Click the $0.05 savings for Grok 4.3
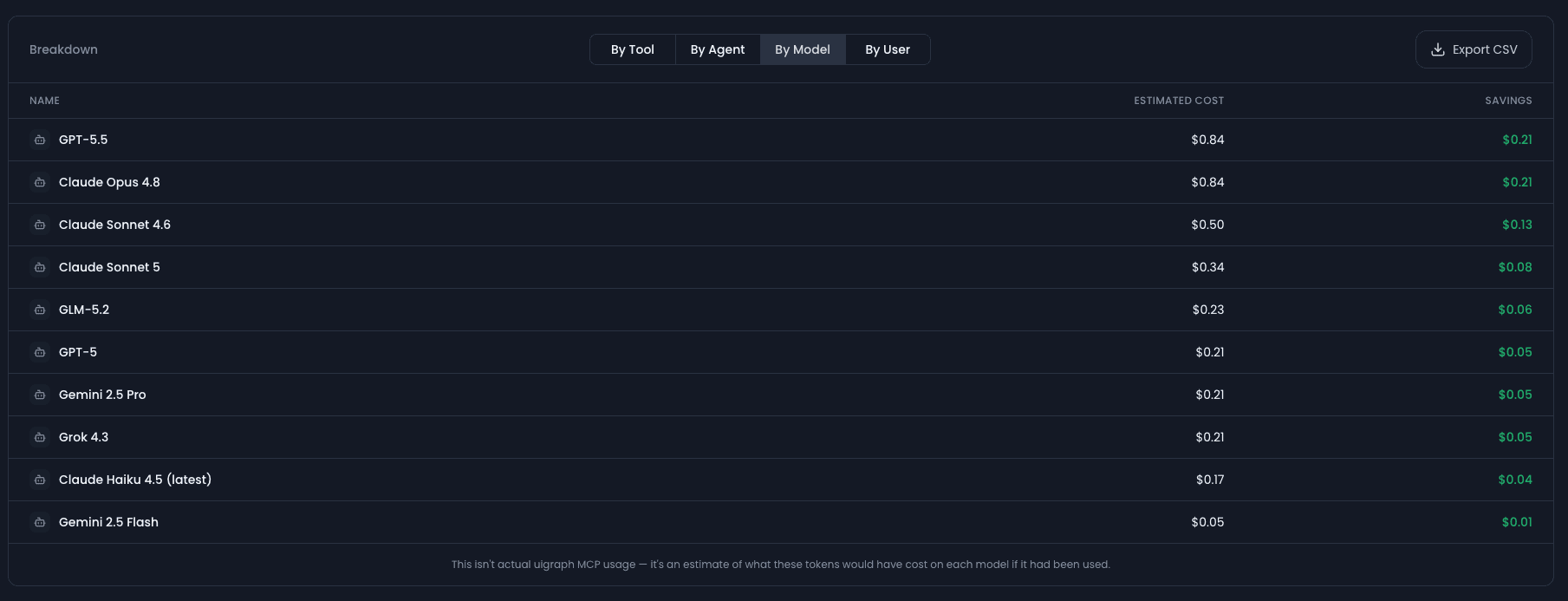The width and height of the screenshot is (1568, 601). pos(1515,437)
